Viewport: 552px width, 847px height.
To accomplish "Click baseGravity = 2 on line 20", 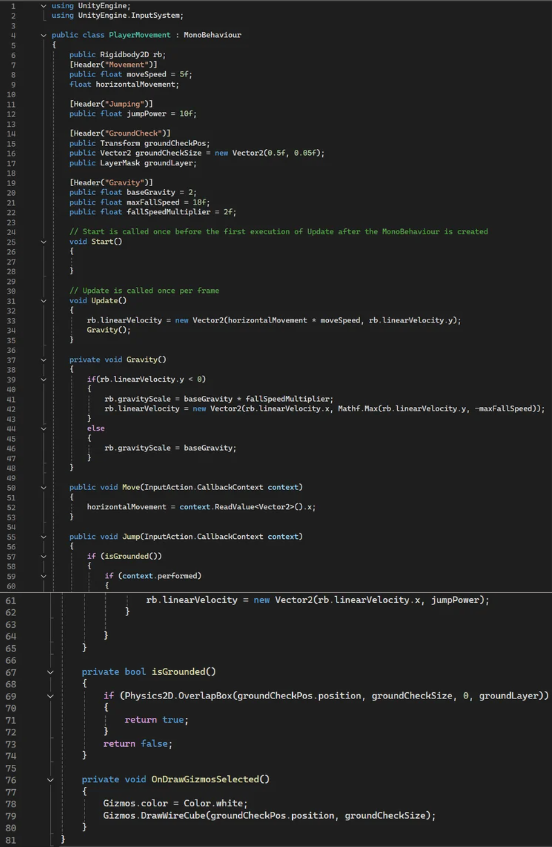I will (161, 192).
